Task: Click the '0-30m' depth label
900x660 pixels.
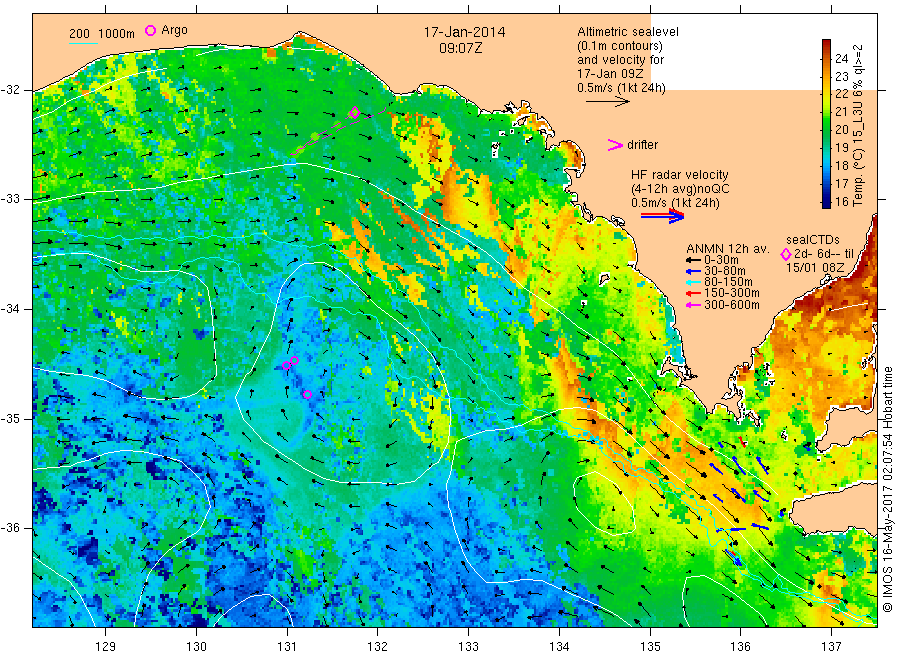Action: tap(721, 260)
